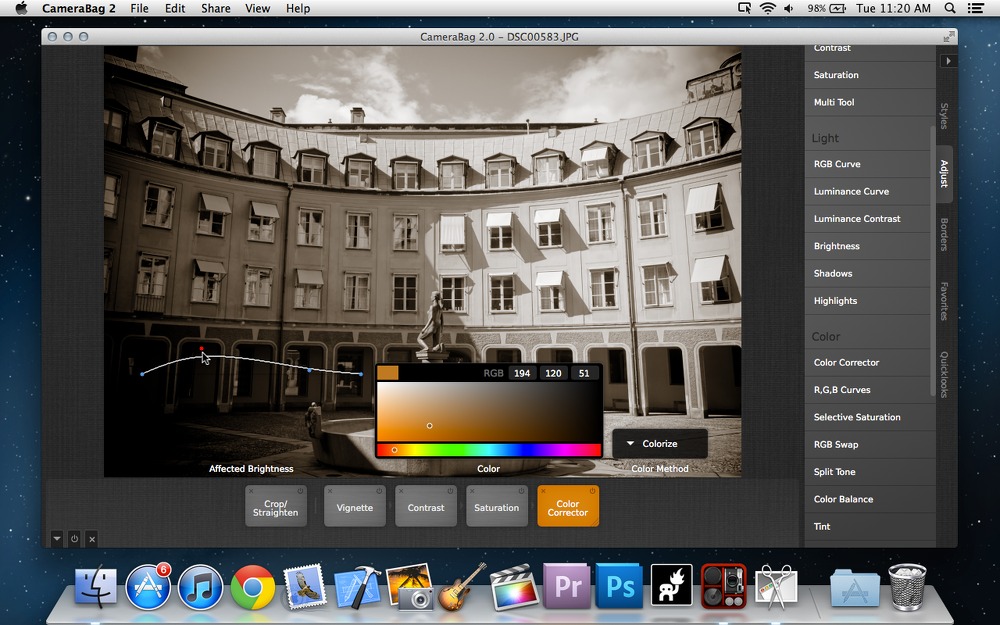This screenshot has height=625, width=1000.
Task: Click the tray's clear-all X icon
Action: (x=92, y=539)
